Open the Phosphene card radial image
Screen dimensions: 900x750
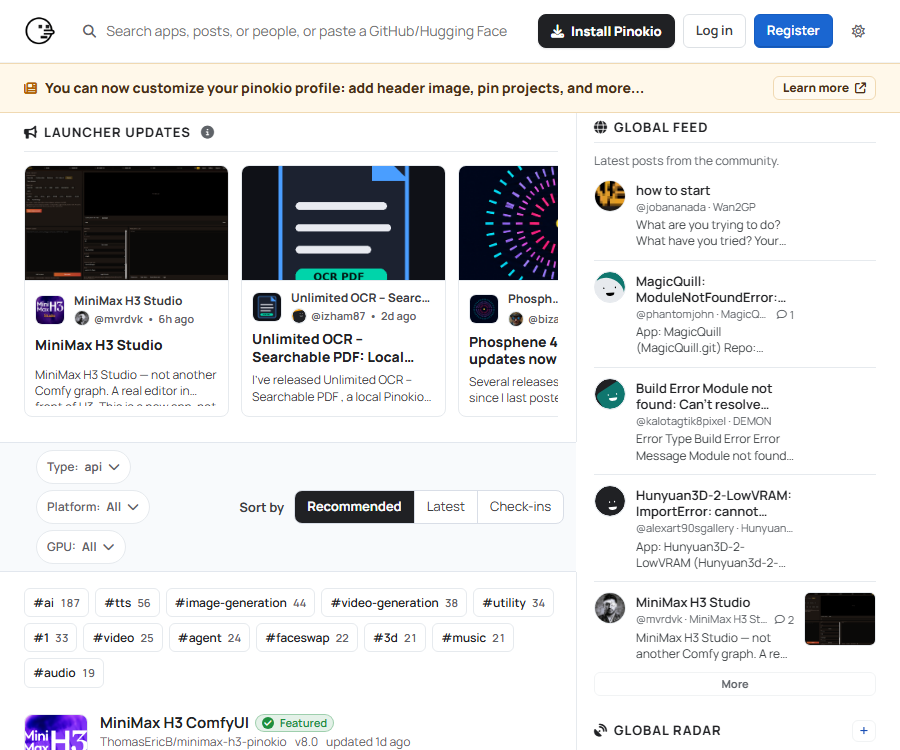point(509,223)
